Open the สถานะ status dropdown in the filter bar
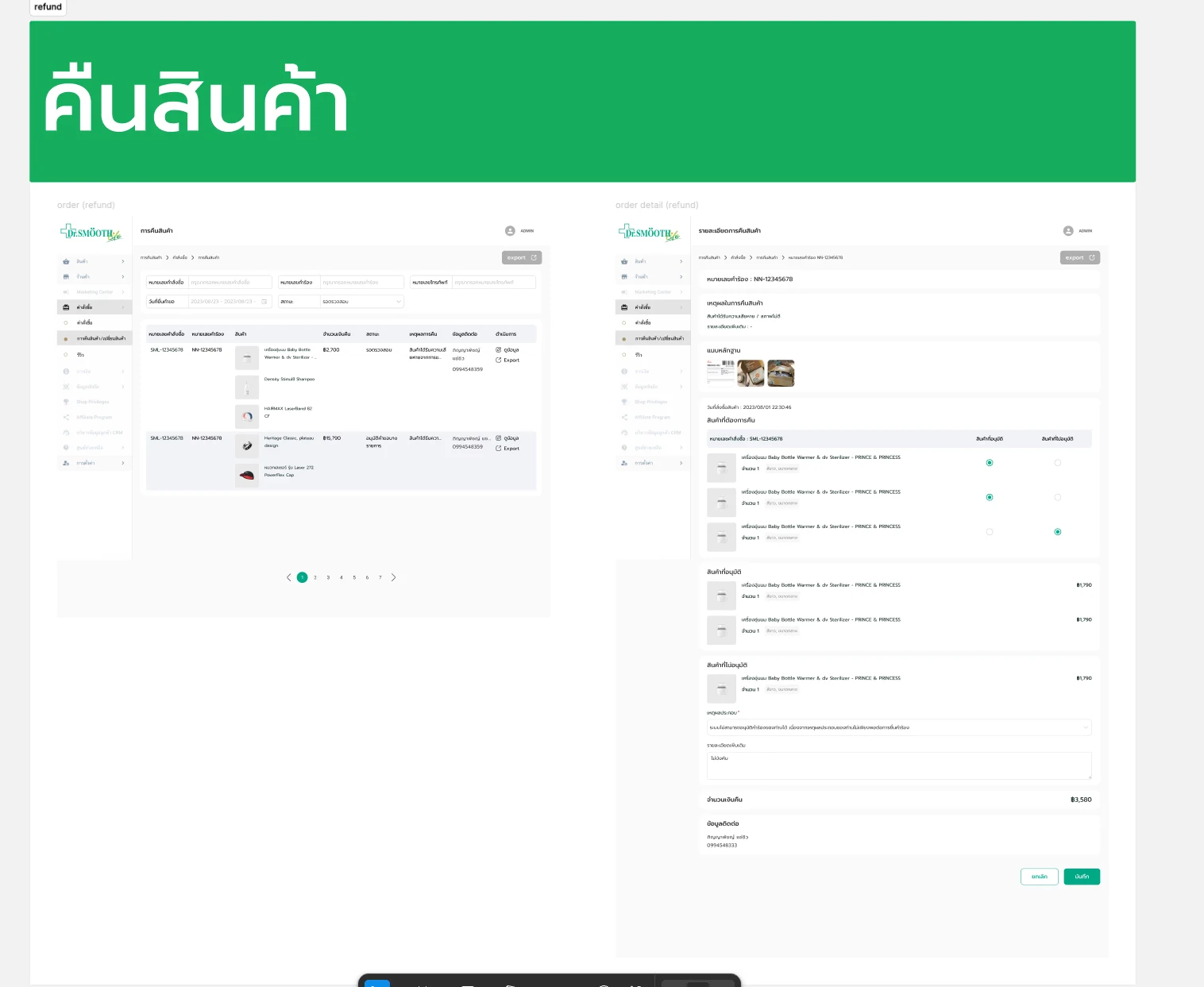Image resolution: width=1204 pixels, height=987 pixels. 361,302
